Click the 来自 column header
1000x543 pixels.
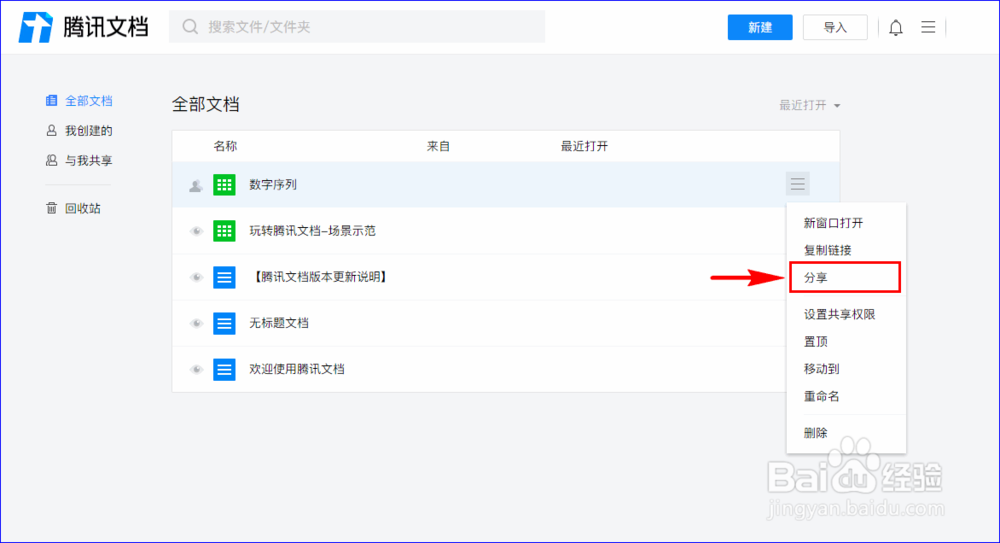click(439, 146)
